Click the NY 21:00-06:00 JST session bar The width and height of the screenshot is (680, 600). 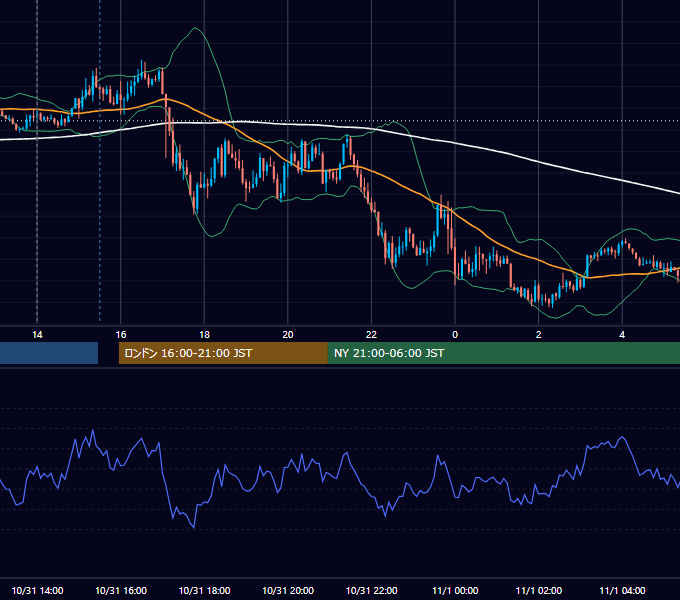tap(504, 353)
